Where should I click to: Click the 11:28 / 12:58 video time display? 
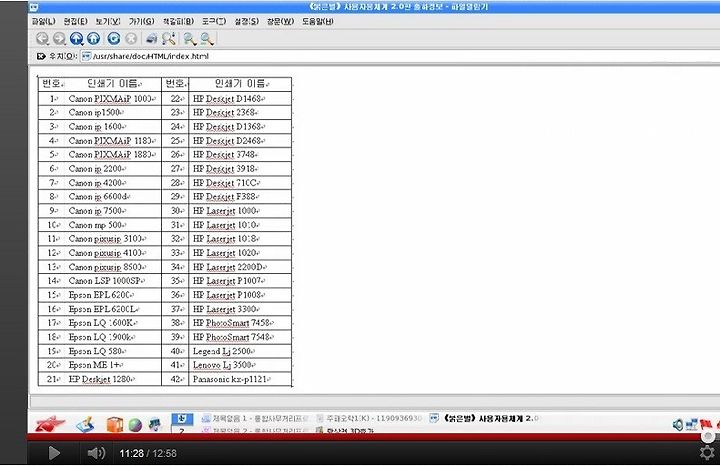(x=148, y=453)
